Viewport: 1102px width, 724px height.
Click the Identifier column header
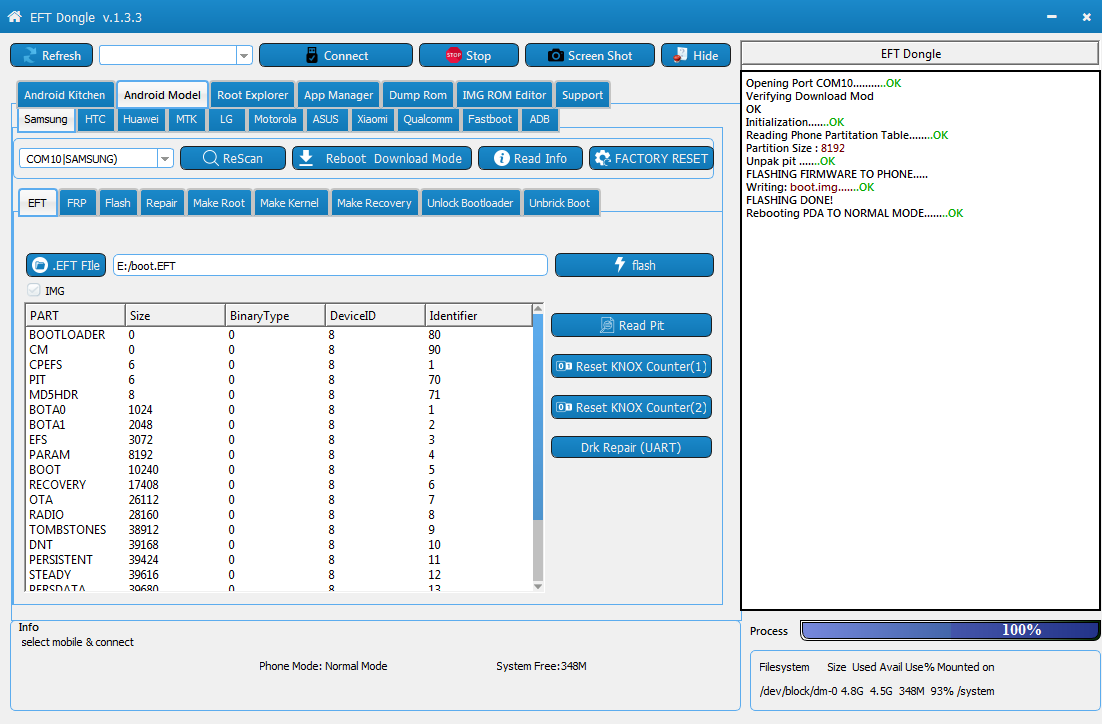pyautogui.click(x=478, y=316)
